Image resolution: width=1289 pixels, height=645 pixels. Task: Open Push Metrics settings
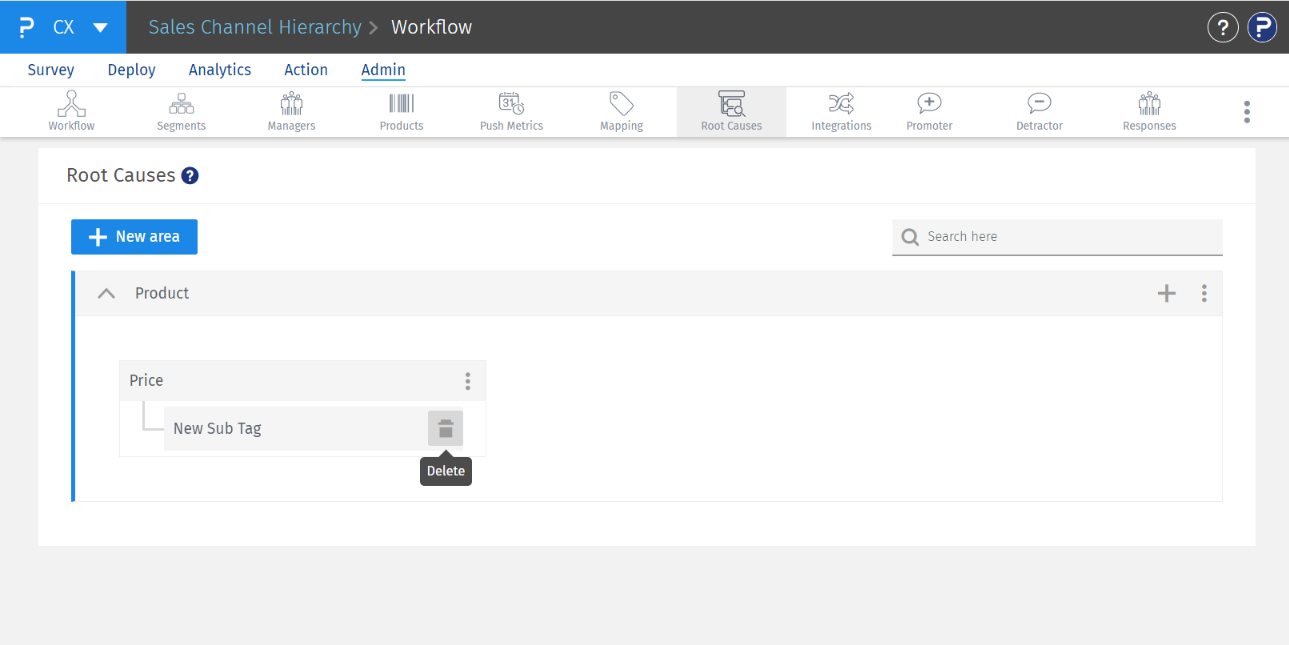511,111
